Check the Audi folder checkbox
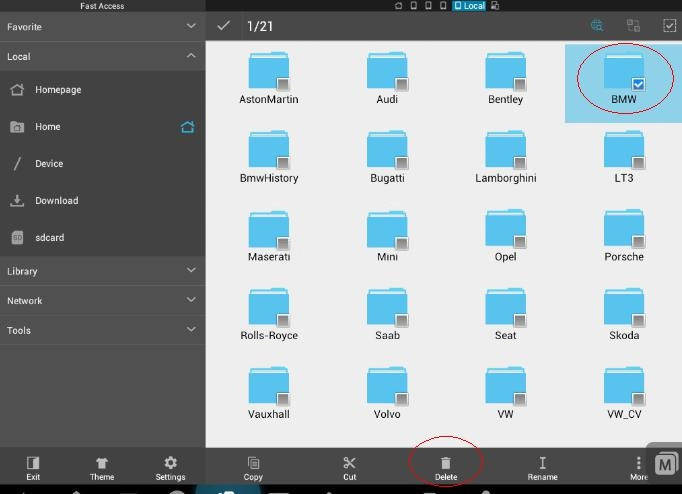682x494 pixels. (401, 84)
